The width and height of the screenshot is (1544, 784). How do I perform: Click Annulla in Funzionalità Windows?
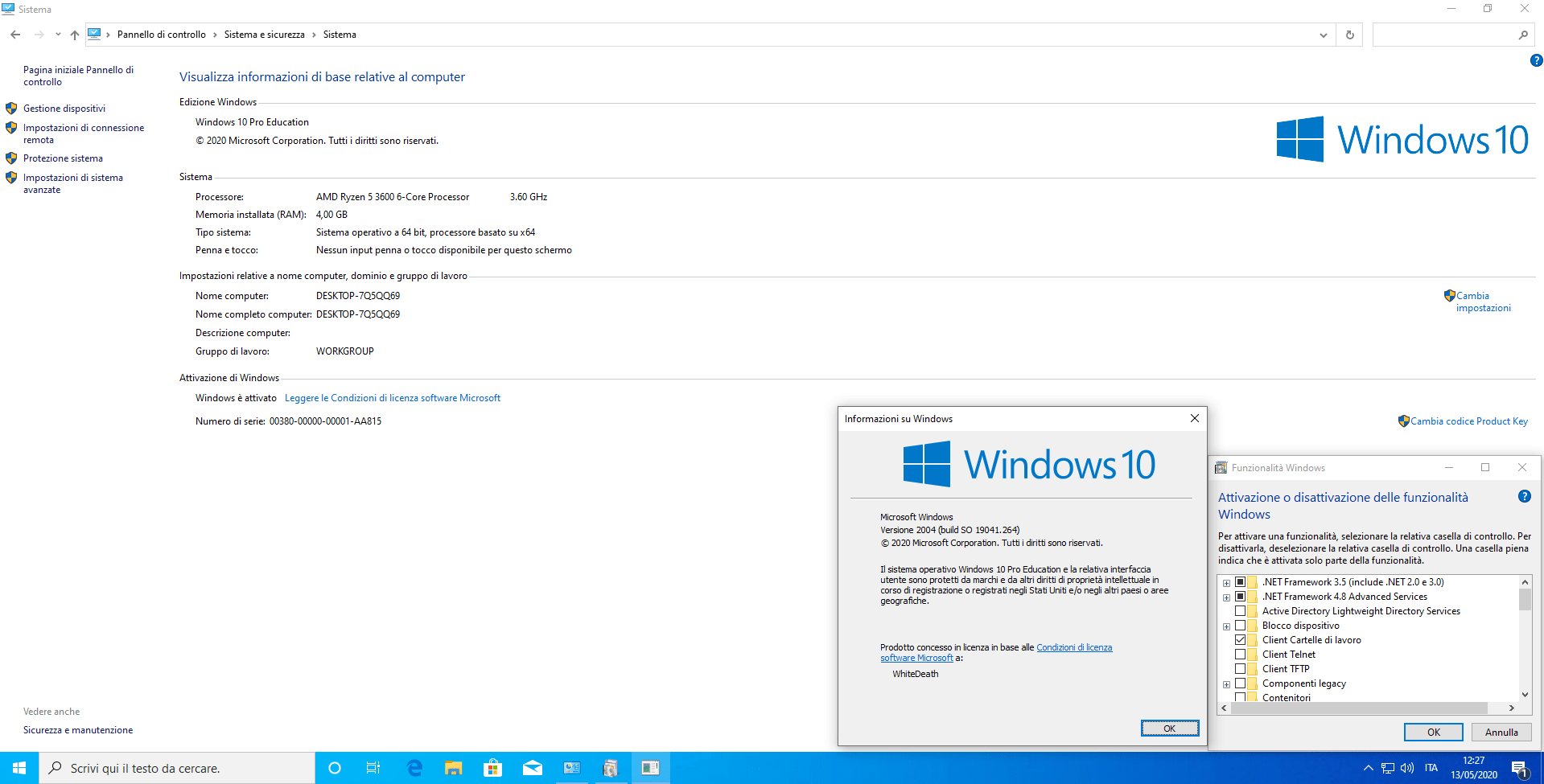coord(1501,732)
